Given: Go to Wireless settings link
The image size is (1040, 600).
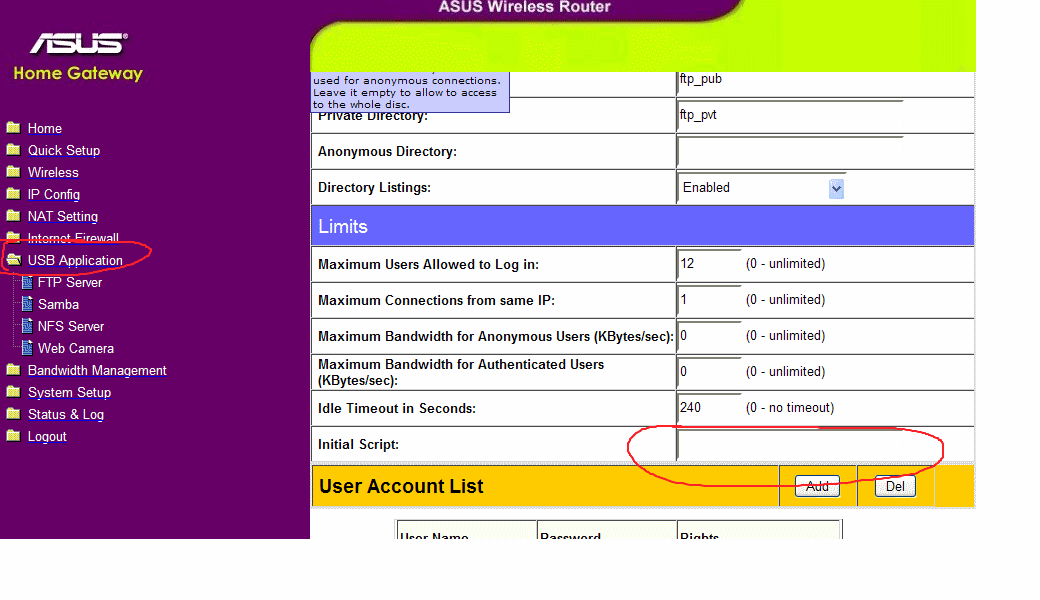Looking at the screenshot, I should click(53, 172).
